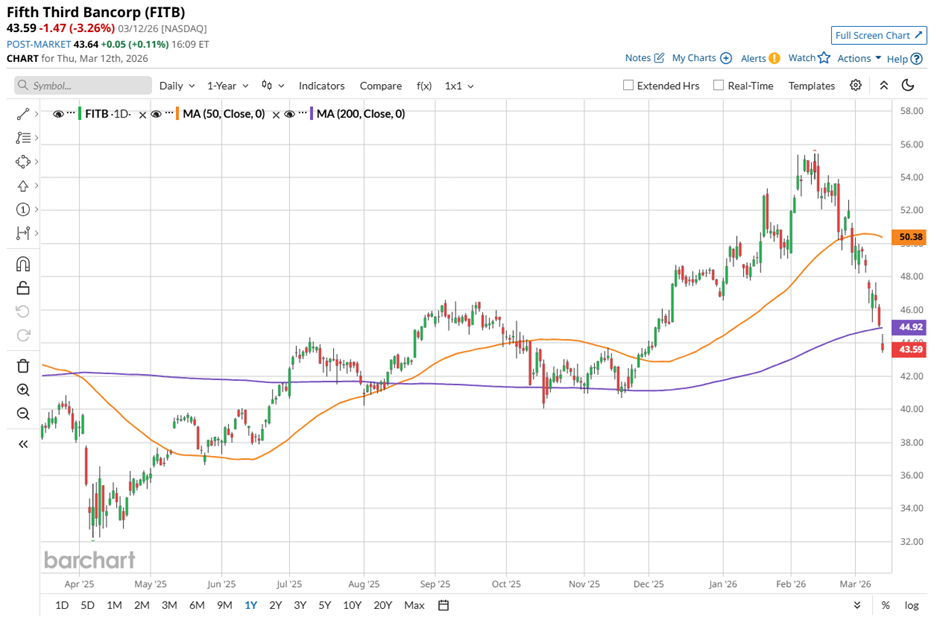Enable the Extended Hrs checkbox

click(x=628, y=86)
